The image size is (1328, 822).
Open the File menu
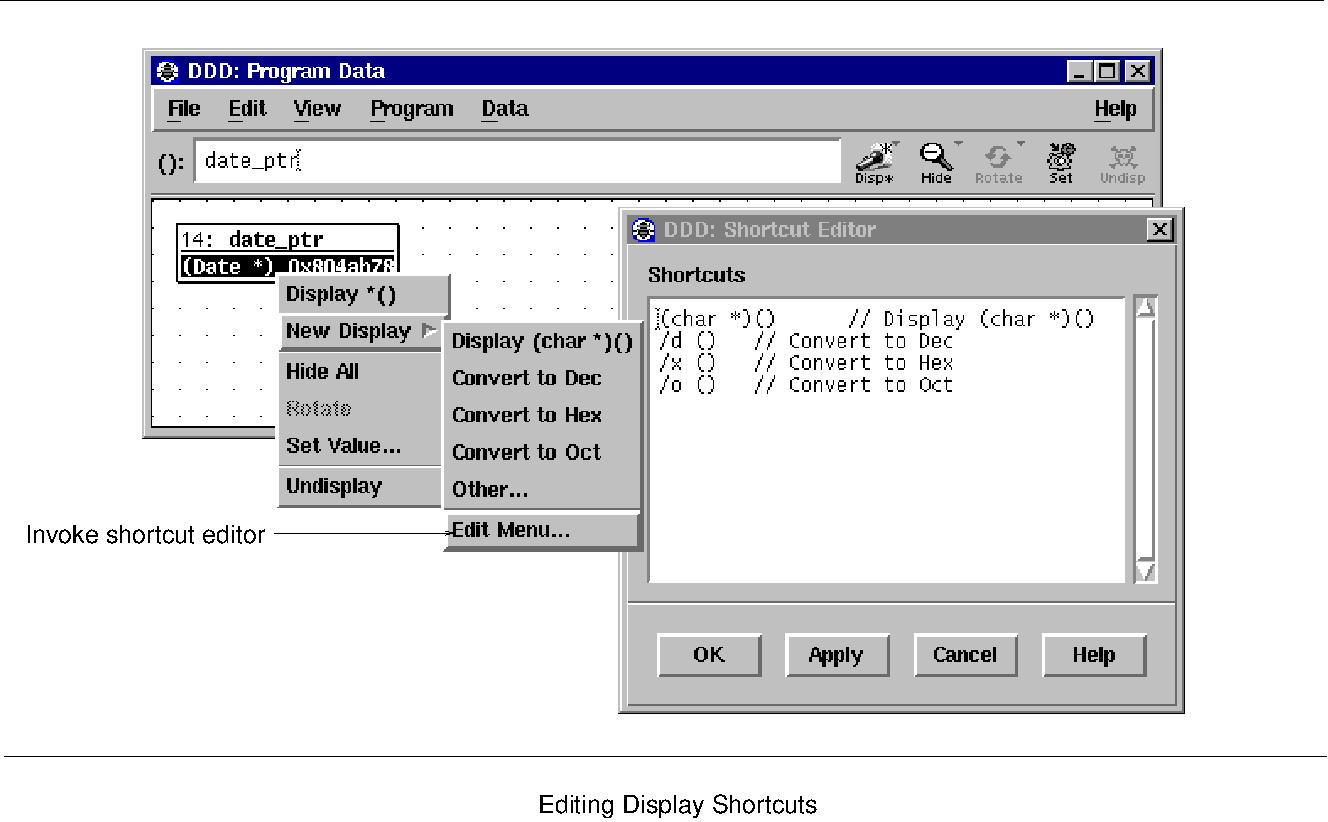pos(184,108)
